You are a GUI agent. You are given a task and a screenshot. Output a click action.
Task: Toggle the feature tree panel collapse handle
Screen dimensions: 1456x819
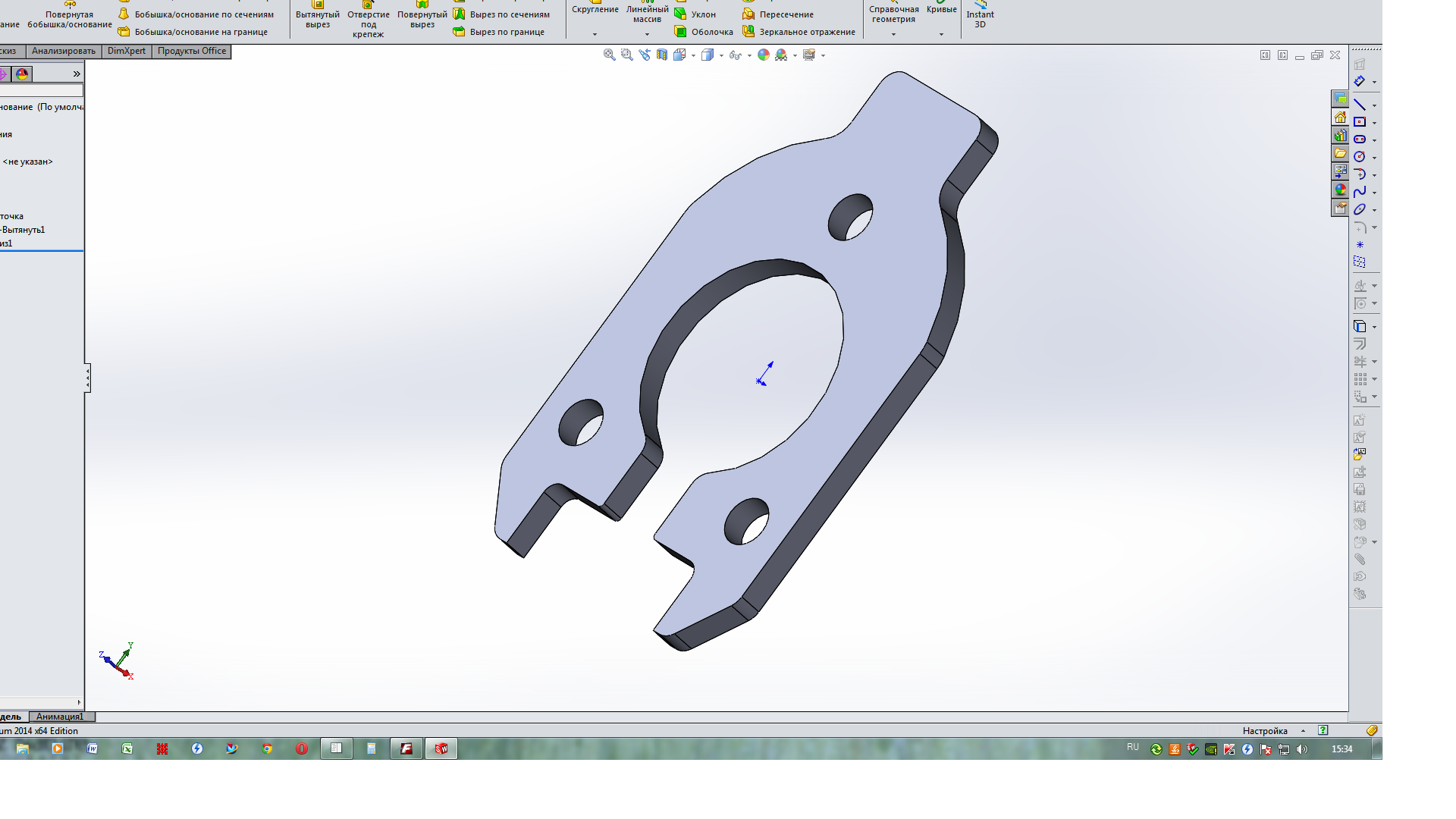click(x=87, y=378)
